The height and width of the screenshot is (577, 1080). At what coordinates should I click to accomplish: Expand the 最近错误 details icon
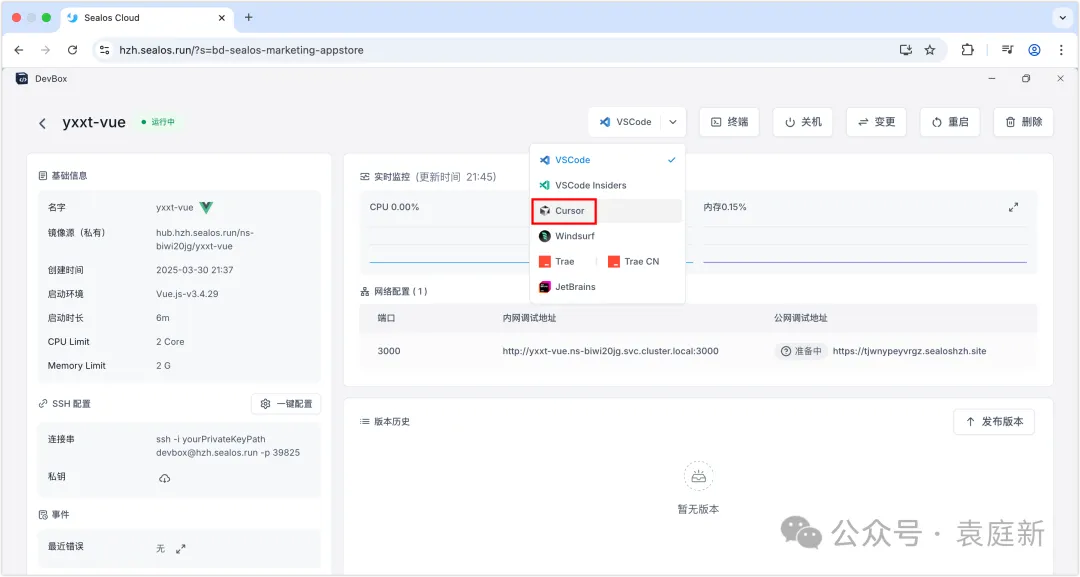[180, 549]
